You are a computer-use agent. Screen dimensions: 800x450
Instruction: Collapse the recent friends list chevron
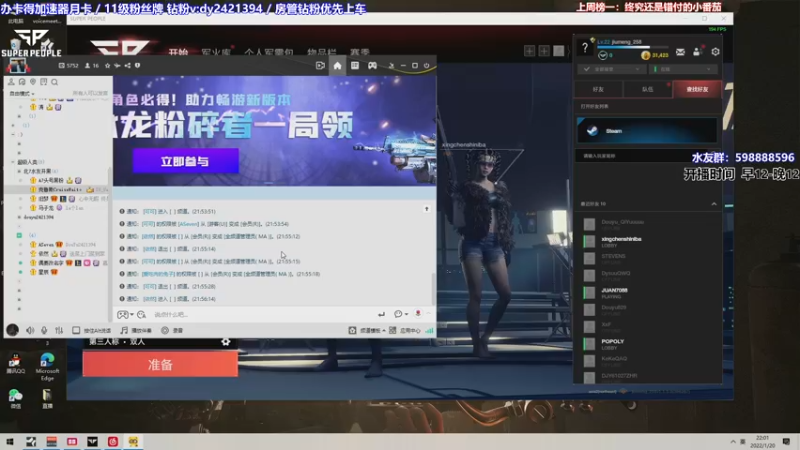[x=714, y=204]
